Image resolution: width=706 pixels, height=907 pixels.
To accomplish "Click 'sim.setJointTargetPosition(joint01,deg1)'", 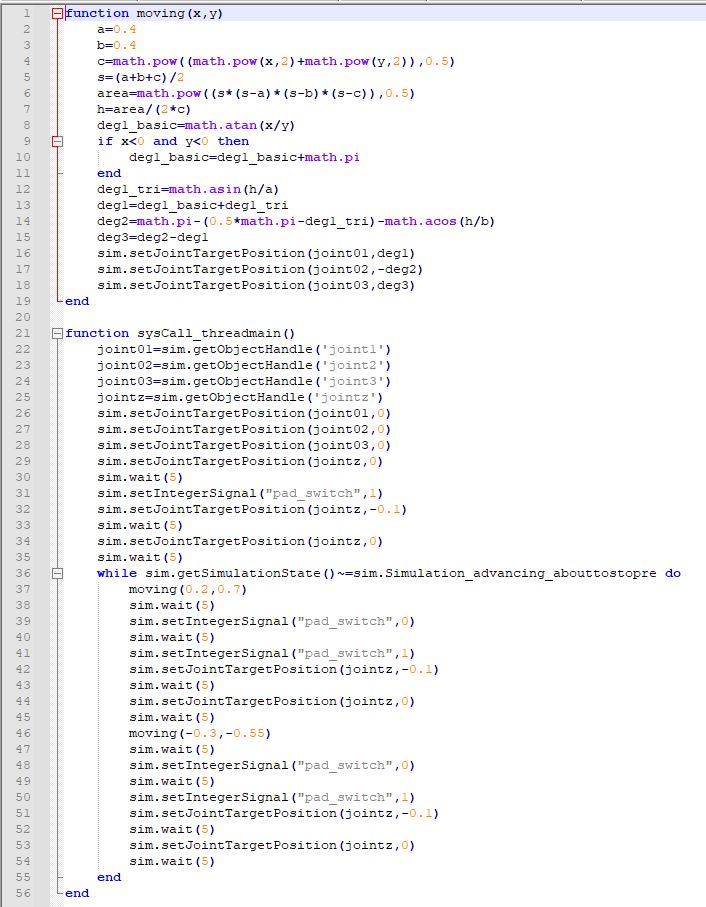I will click(x=256, y=253).
